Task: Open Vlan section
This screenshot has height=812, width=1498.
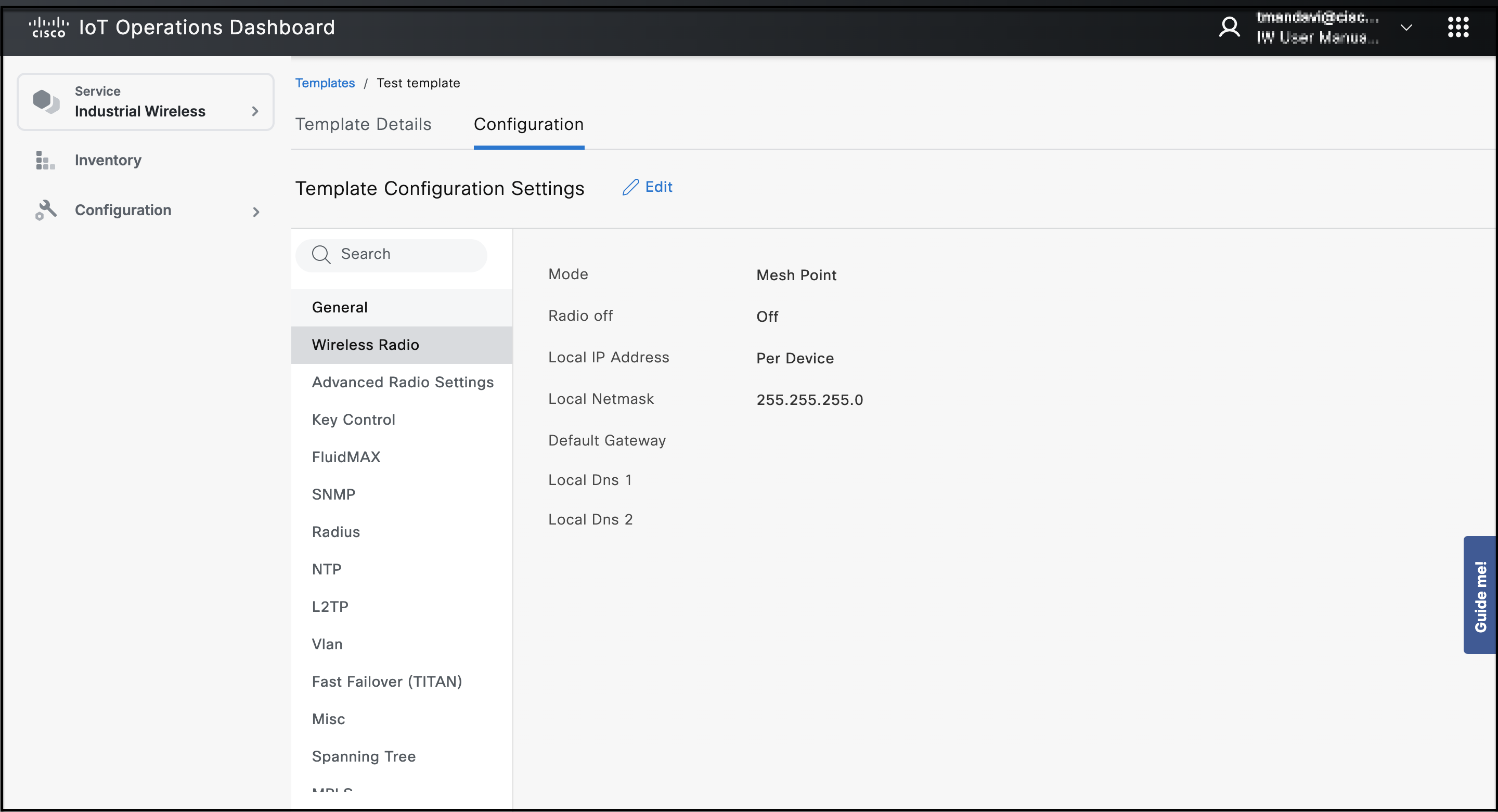Action: coord(401,644)
